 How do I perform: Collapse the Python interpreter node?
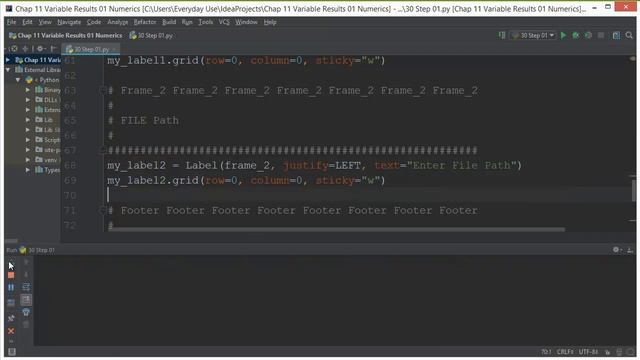point(18,80)
